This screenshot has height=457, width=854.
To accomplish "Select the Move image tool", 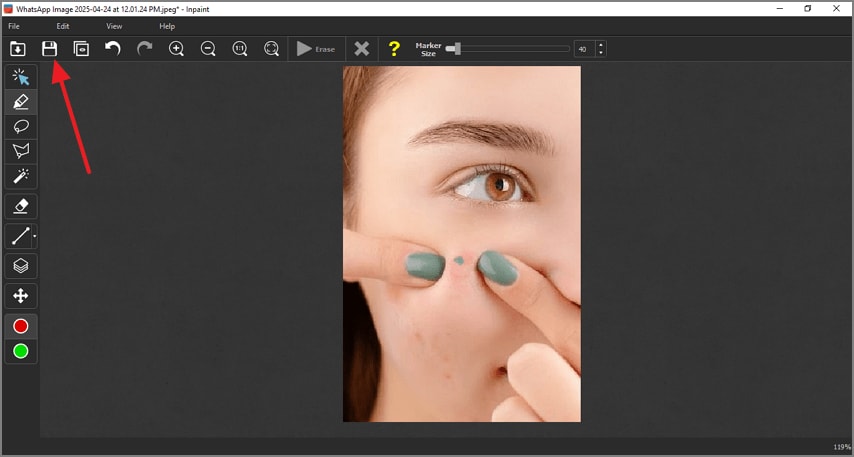I will pos(21,296).
